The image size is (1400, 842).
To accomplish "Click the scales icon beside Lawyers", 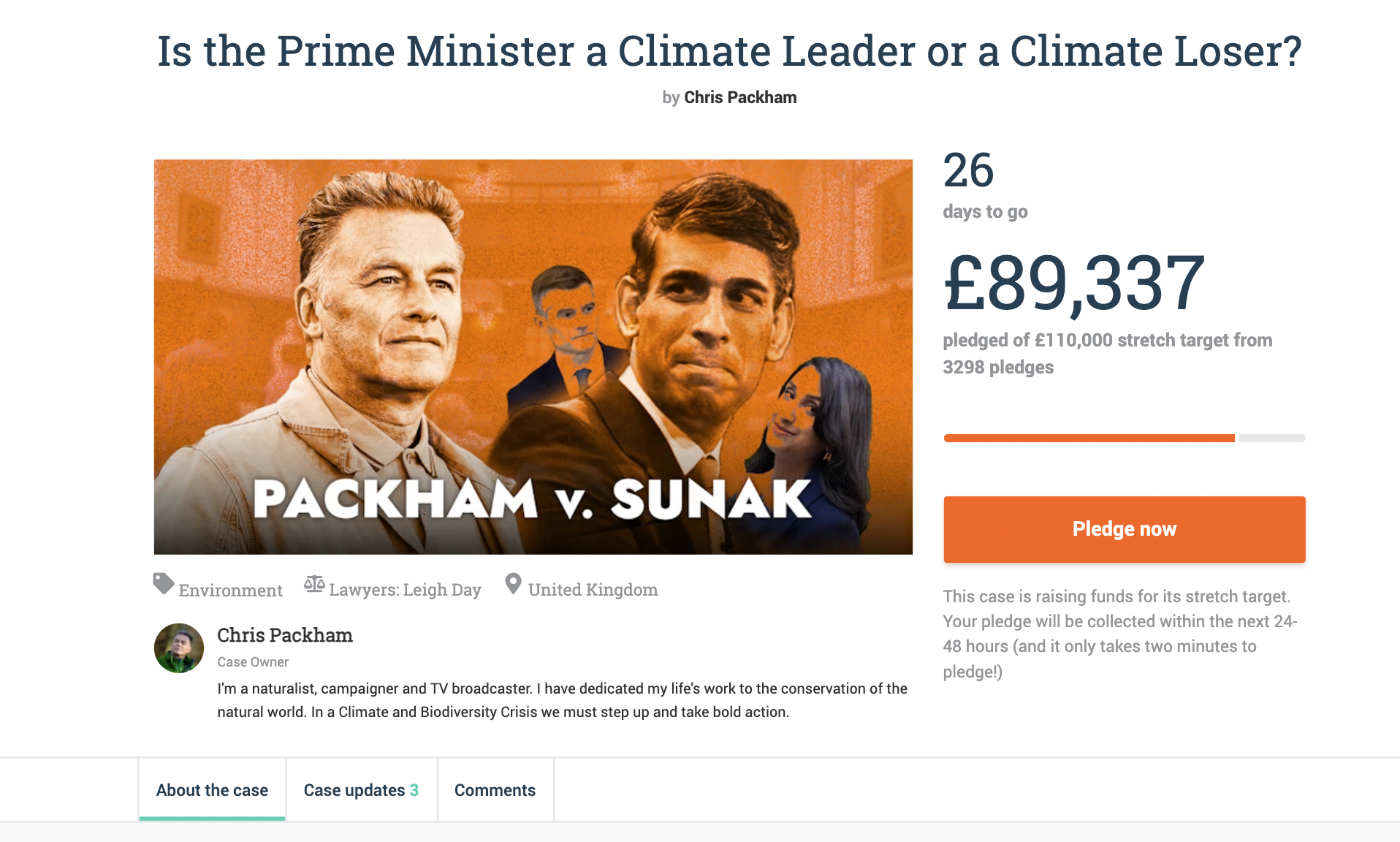I will tap(314, 584).
